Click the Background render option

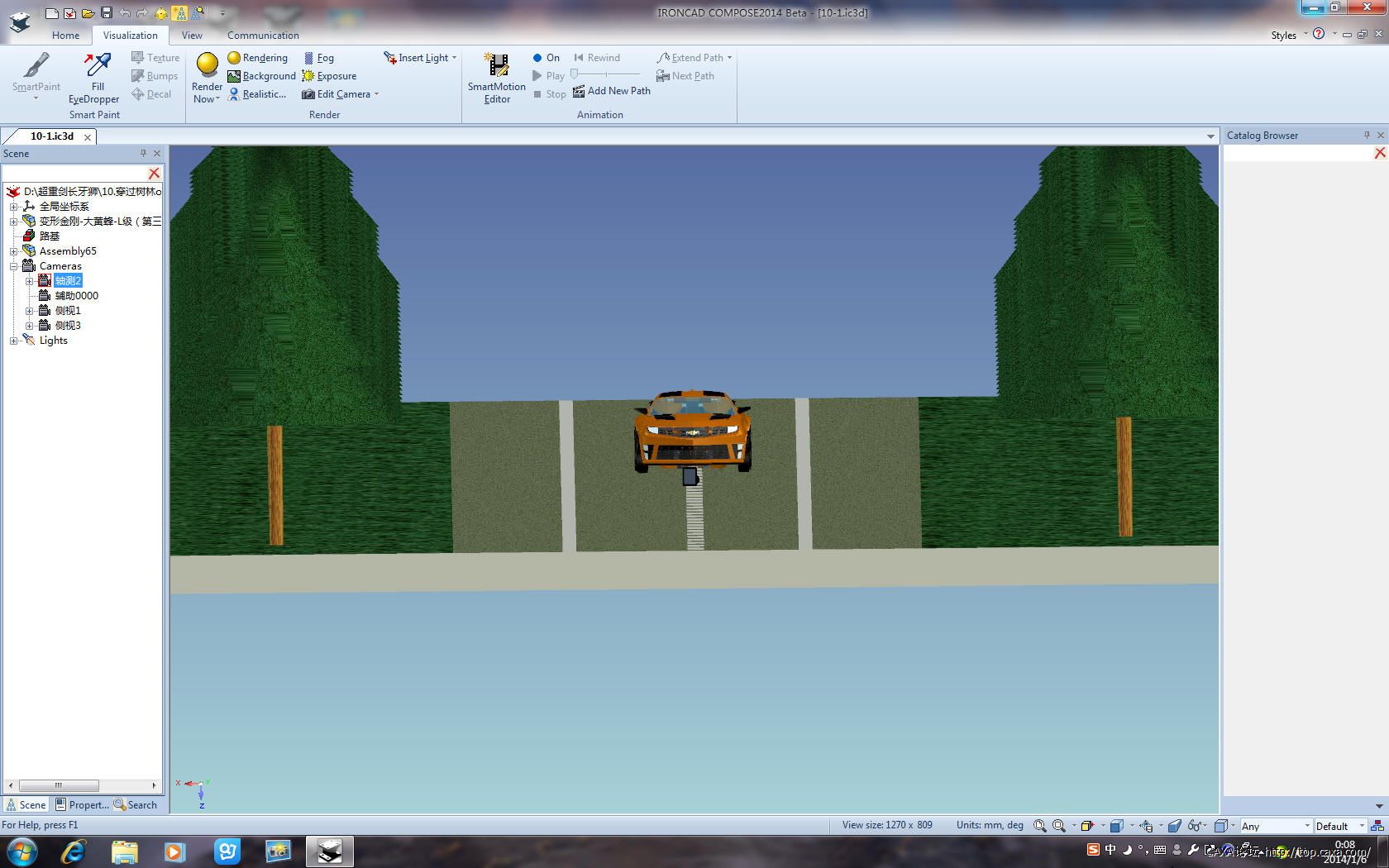[261, 76]
